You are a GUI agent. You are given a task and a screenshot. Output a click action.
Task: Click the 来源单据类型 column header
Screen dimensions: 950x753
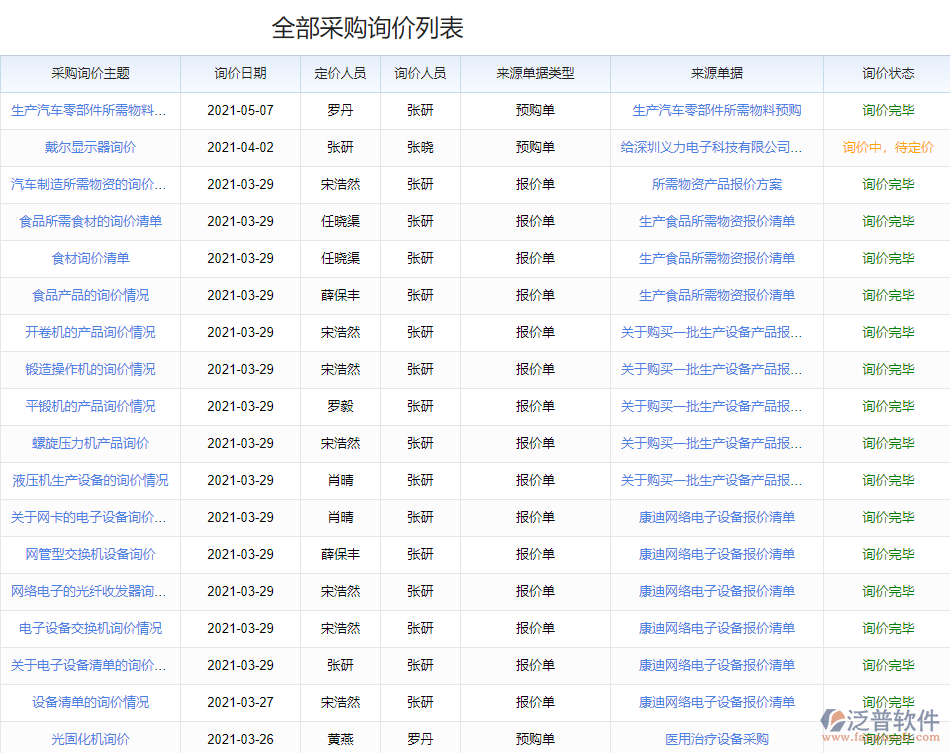[x=535, y=73]
